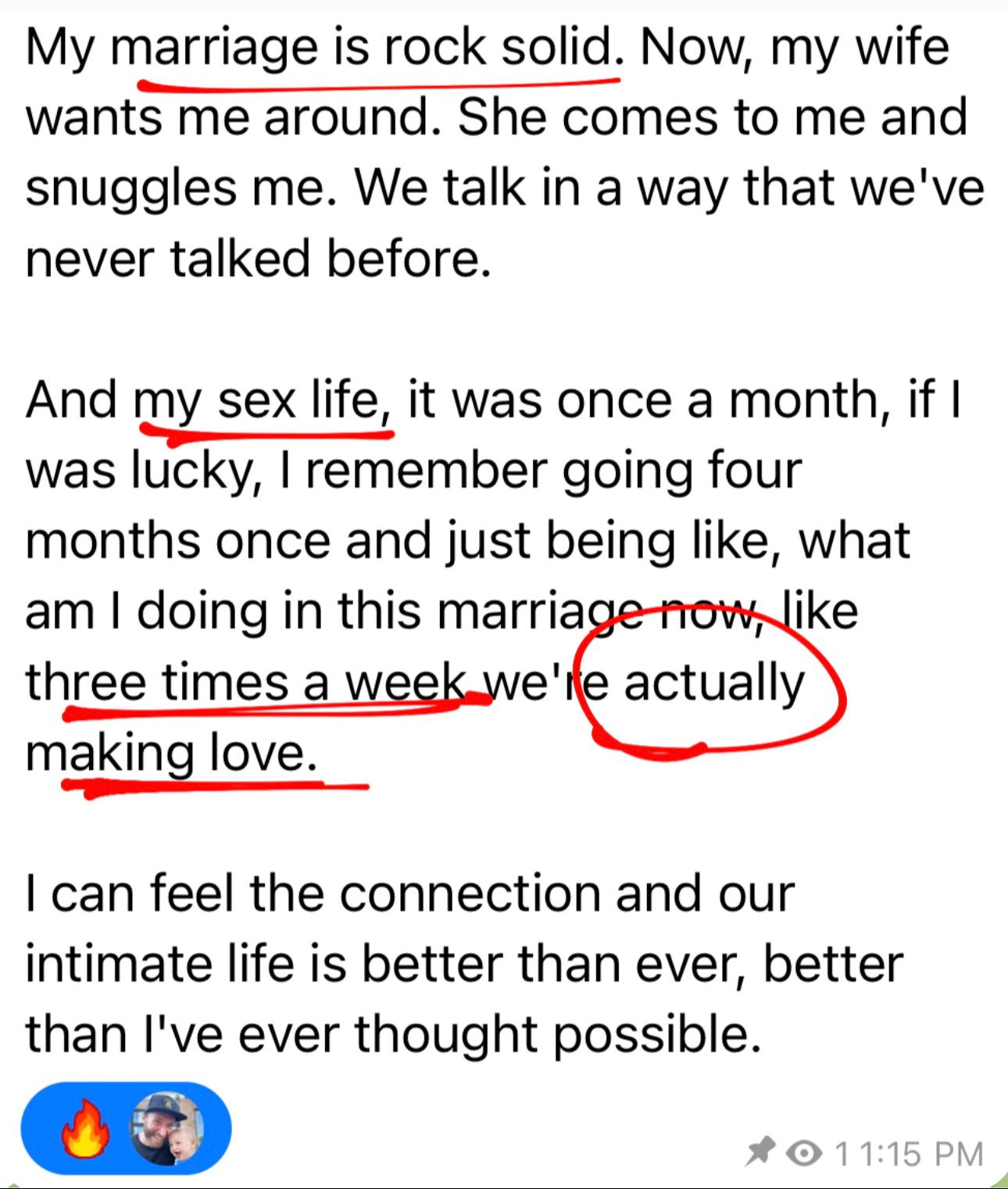
Task: Click the pinned message pin icon
Action: point(760,1152)
